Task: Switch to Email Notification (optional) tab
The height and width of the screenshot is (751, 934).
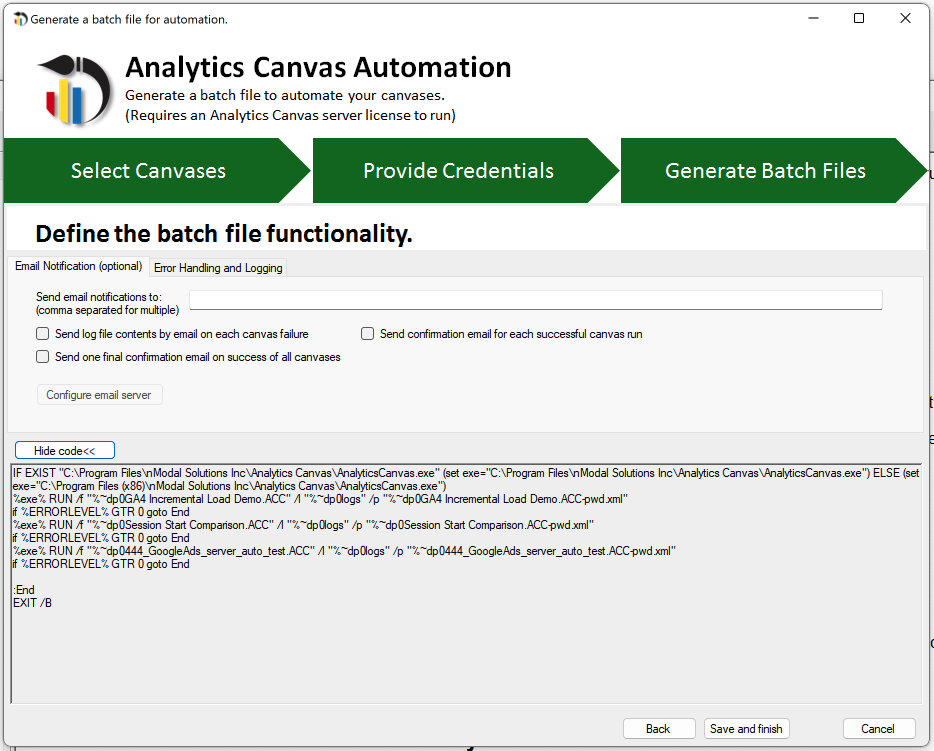Action: click(79, 266)
